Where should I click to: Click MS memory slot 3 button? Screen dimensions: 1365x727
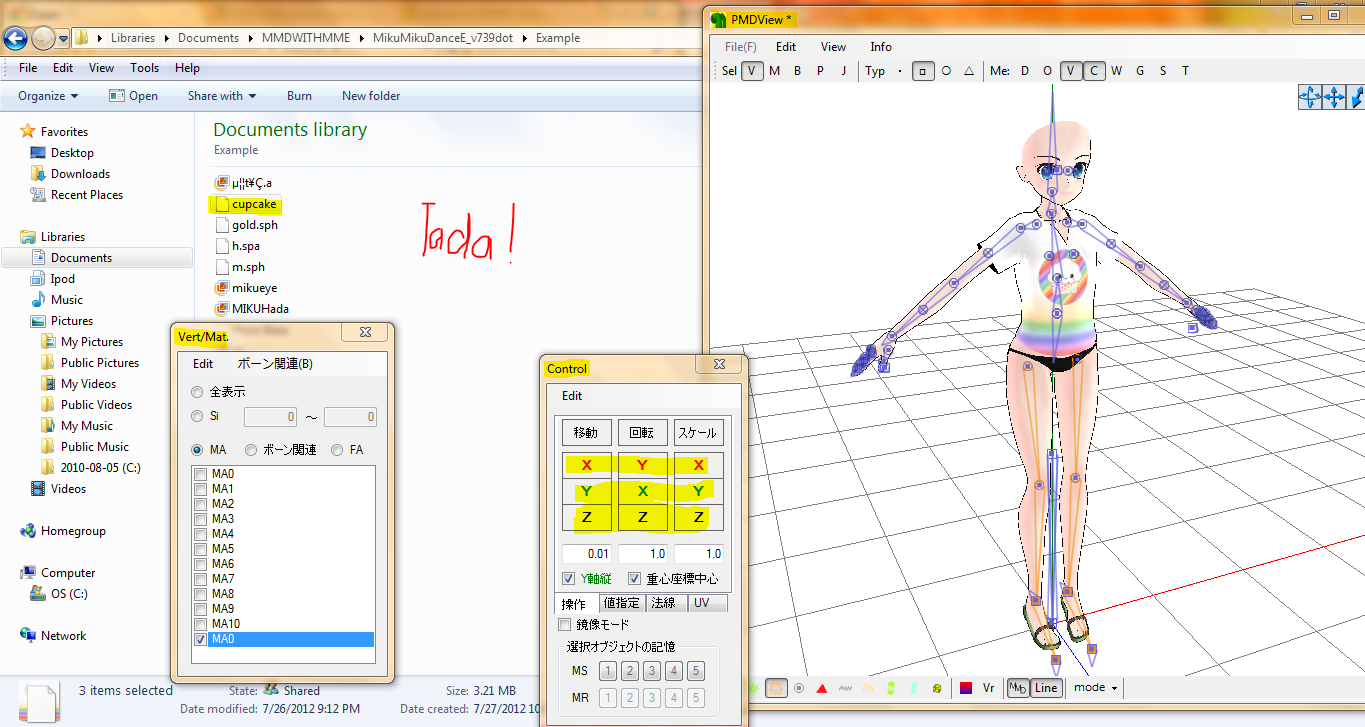point(652,671)
